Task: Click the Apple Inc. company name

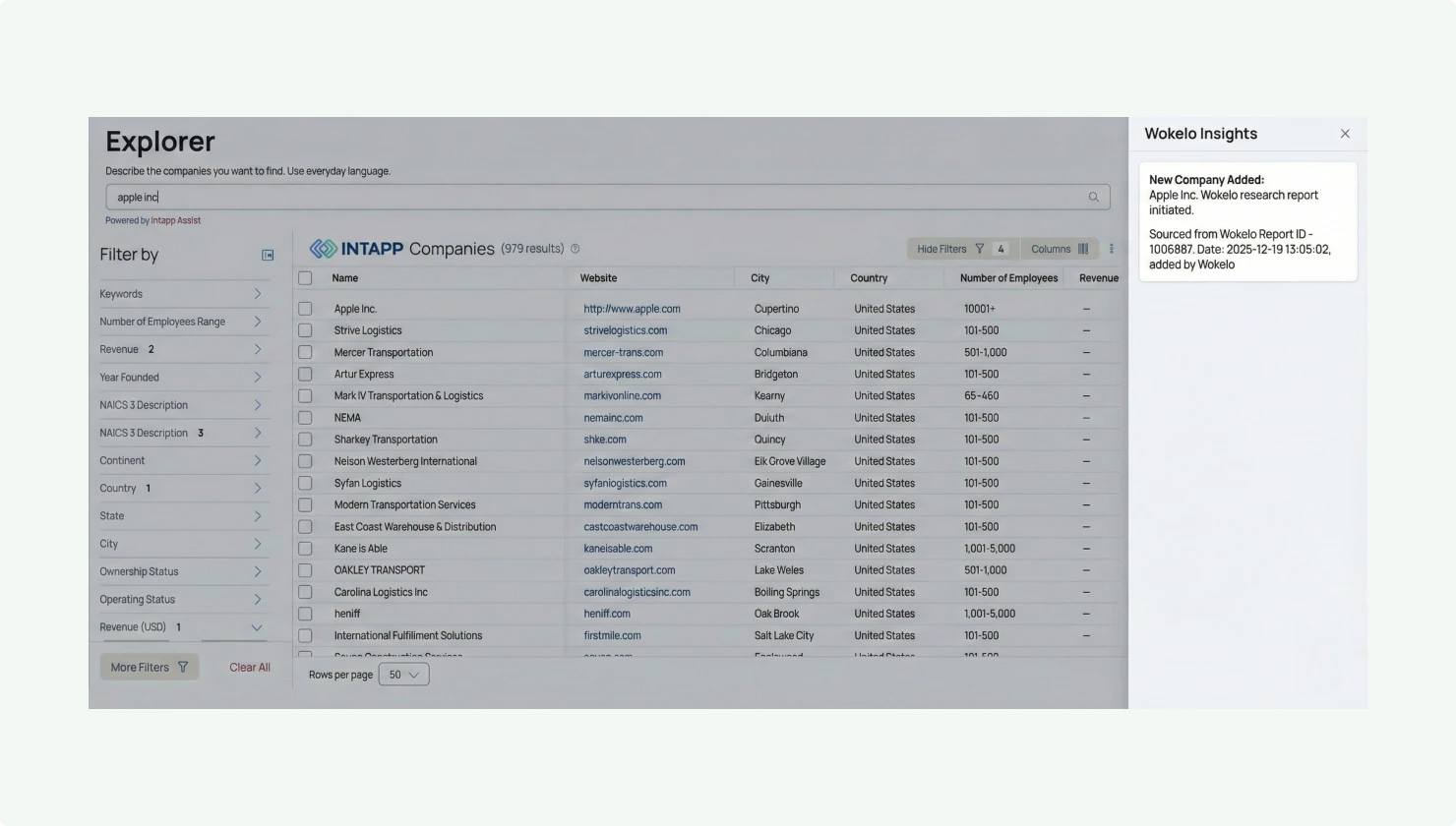Action: click(x=355, y=309)
